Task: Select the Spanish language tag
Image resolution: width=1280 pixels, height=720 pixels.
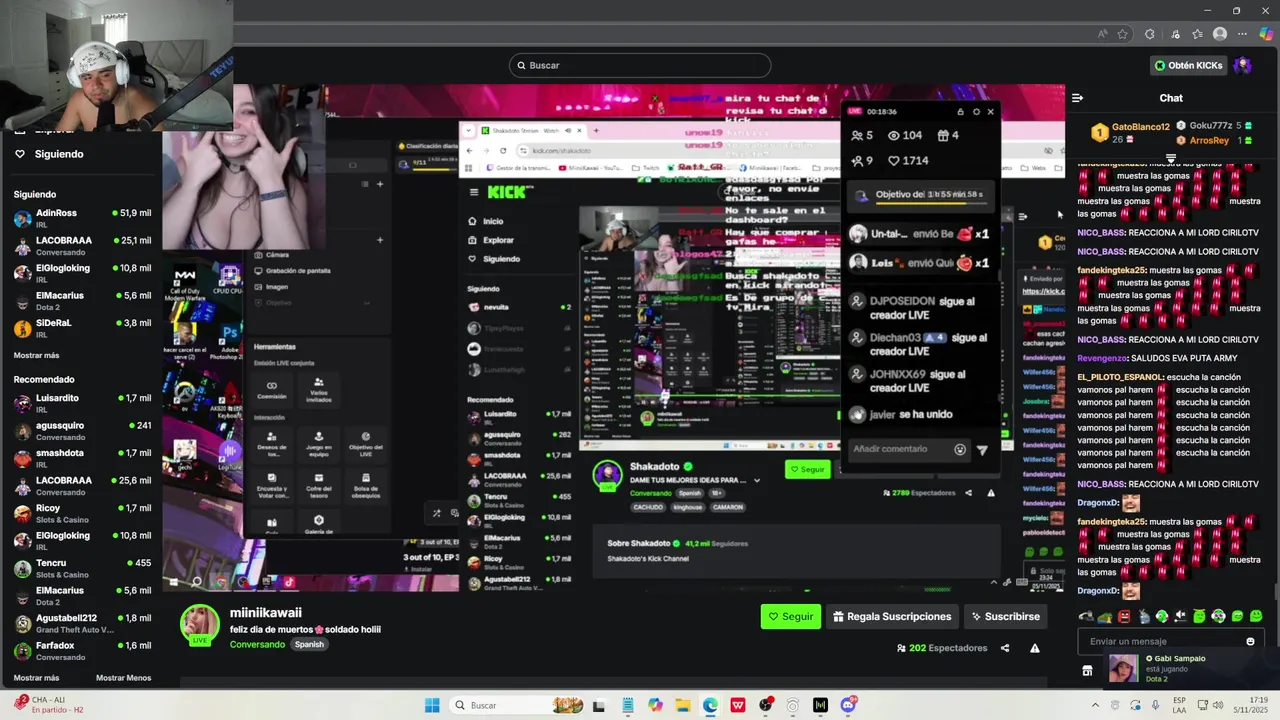Action: pyautogui.click(x=309, y=645)
